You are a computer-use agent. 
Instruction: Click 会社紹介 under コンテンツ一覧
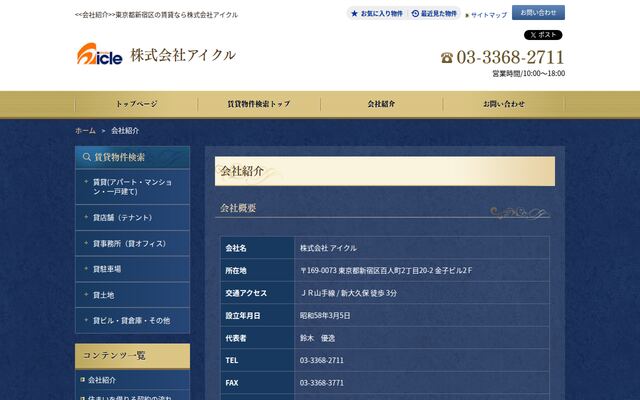(x=102, y=380)
